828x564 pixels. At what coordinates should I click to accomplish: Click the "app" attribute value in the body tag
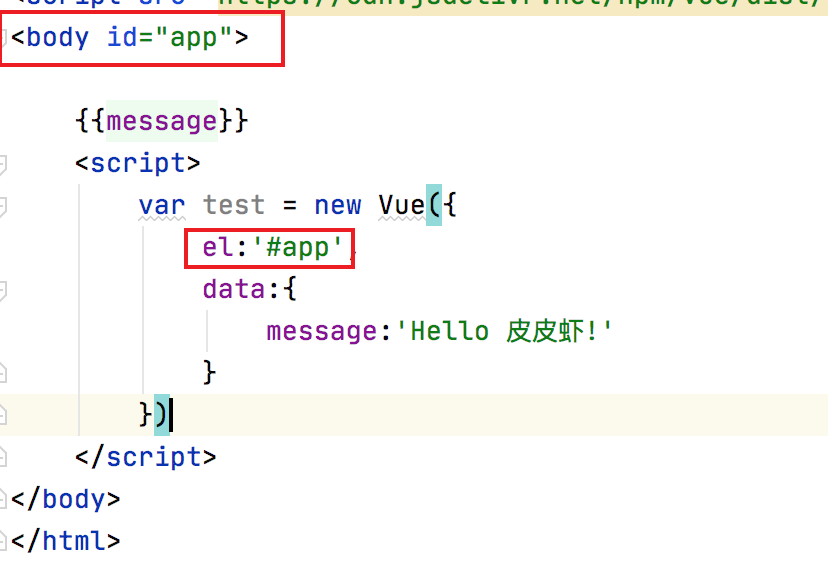(x=193, y=37)
